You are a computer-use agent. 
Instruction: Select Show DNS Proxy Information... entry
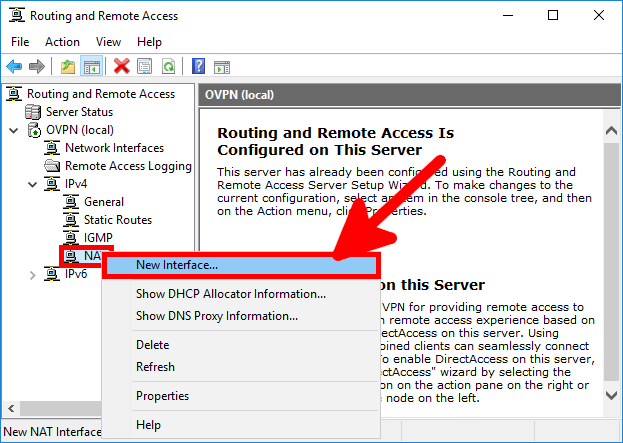[x=217, y=316]
